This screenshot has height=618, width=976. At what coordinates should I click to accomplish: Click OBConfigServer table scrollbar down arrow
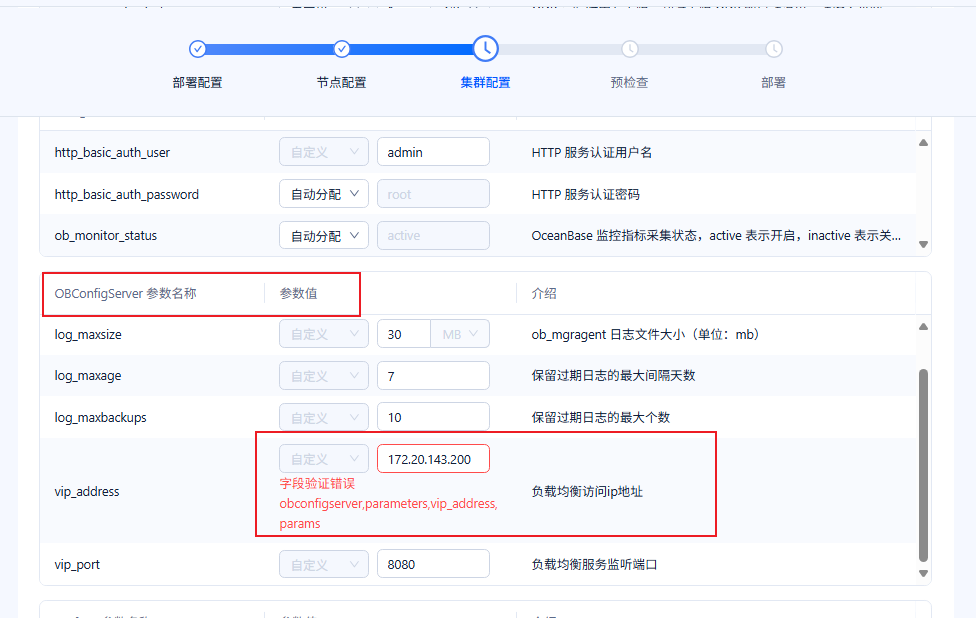(x=924, y=573)
